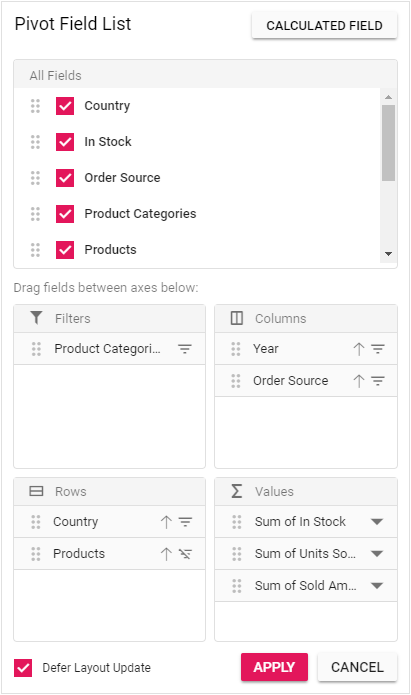Click filter icon on Year column

378,349
